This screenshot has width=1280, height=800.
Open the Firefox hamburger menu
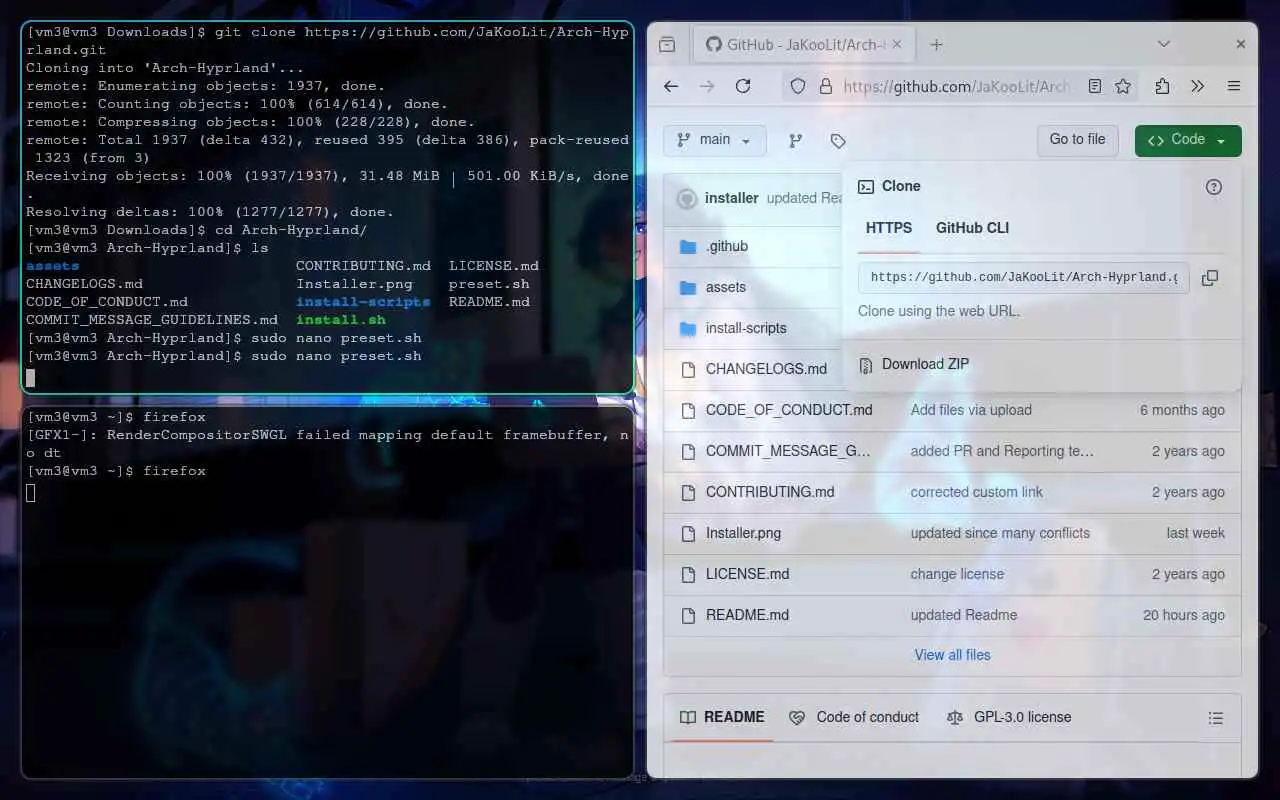(x=1234, y=87)
